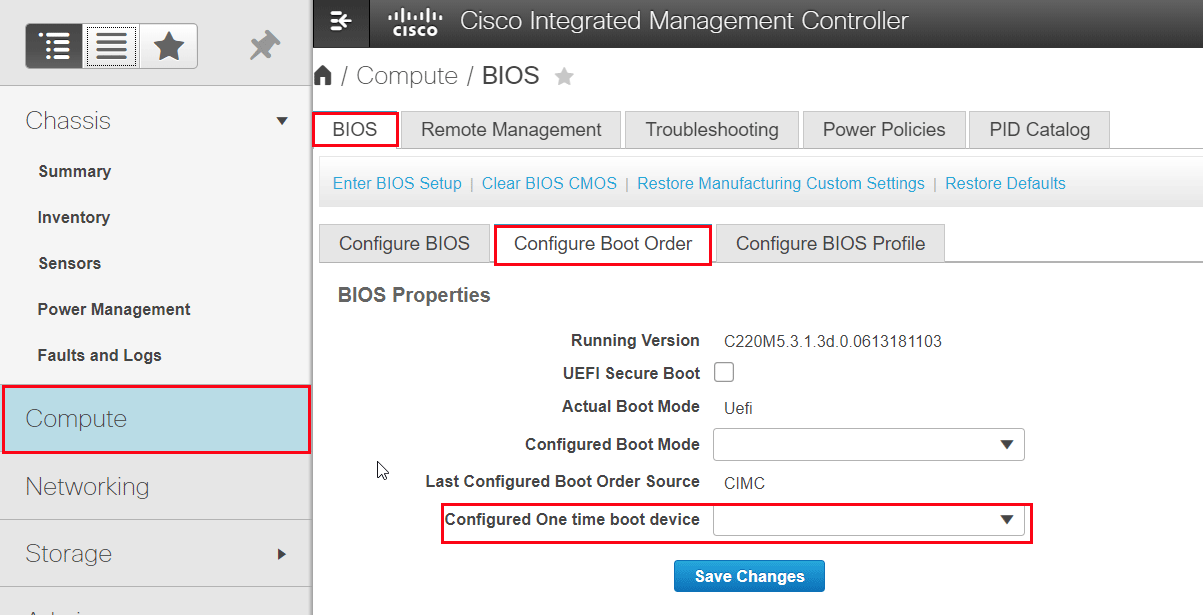Open Inventory under Chassis
Viewport: 1203px width, 615px height.
[74, 217]
